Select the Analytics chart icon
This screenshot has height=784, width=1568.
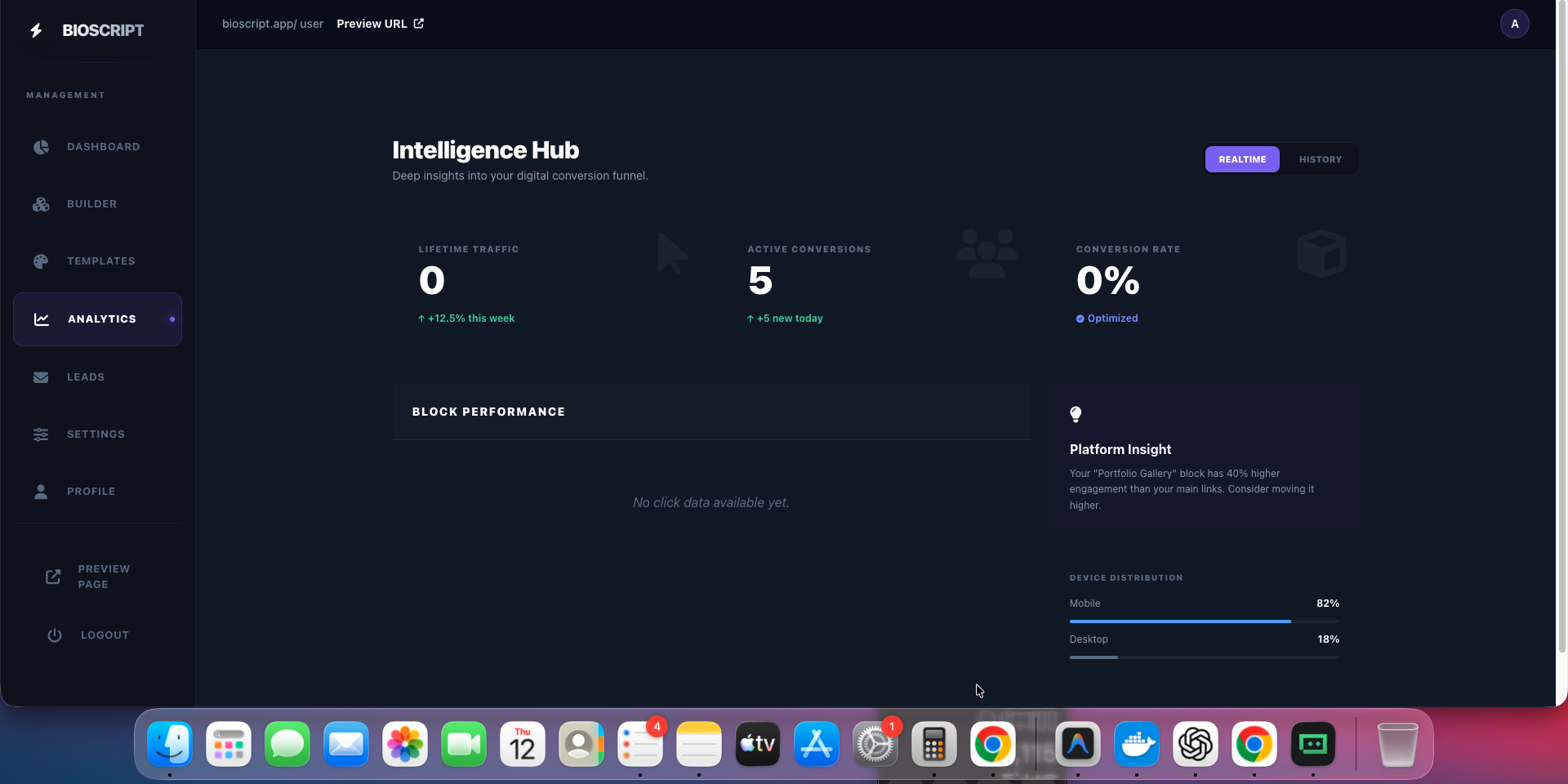pyautogui.click(x=42, y=319)
